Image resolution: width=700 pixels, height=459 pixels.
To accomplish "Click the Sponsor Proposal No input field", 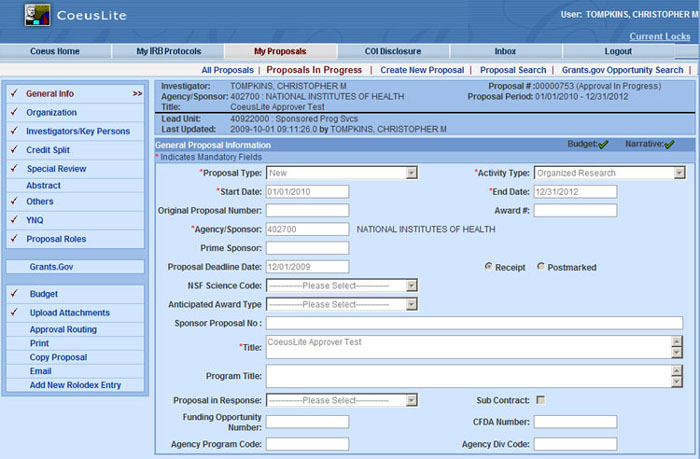I will [473, 323].
